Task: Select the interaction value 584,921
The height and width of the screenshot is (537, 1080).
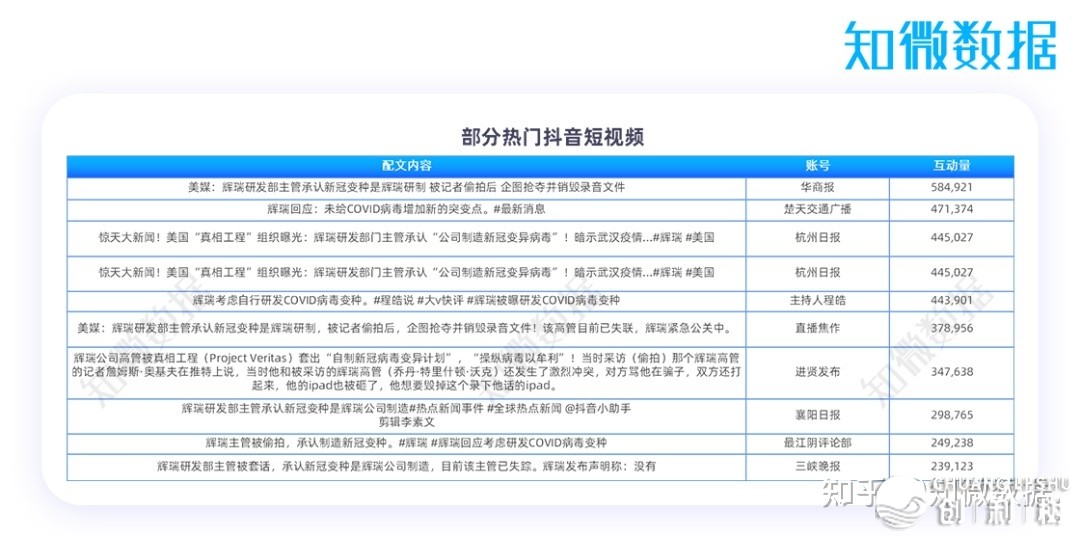Action: pos(951,187)
